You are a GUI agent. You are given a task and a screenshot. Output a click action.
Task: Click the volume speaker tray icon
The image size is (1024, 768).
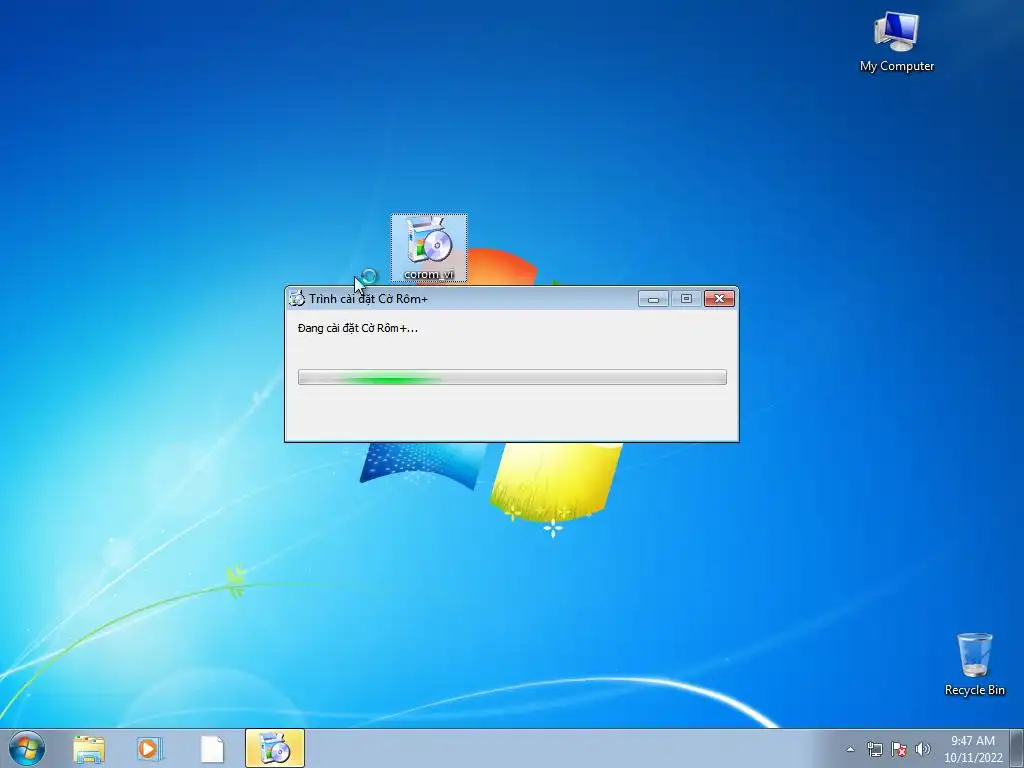click(923, 749)
